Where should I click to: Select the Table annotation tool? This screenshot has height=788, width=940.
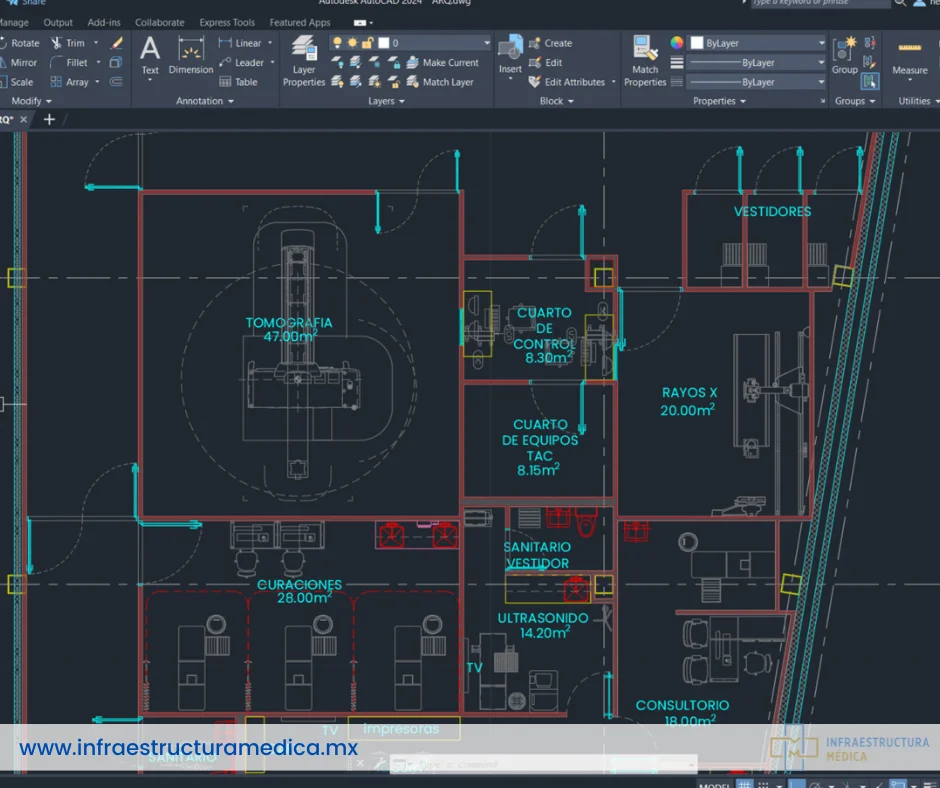[238, 82]
